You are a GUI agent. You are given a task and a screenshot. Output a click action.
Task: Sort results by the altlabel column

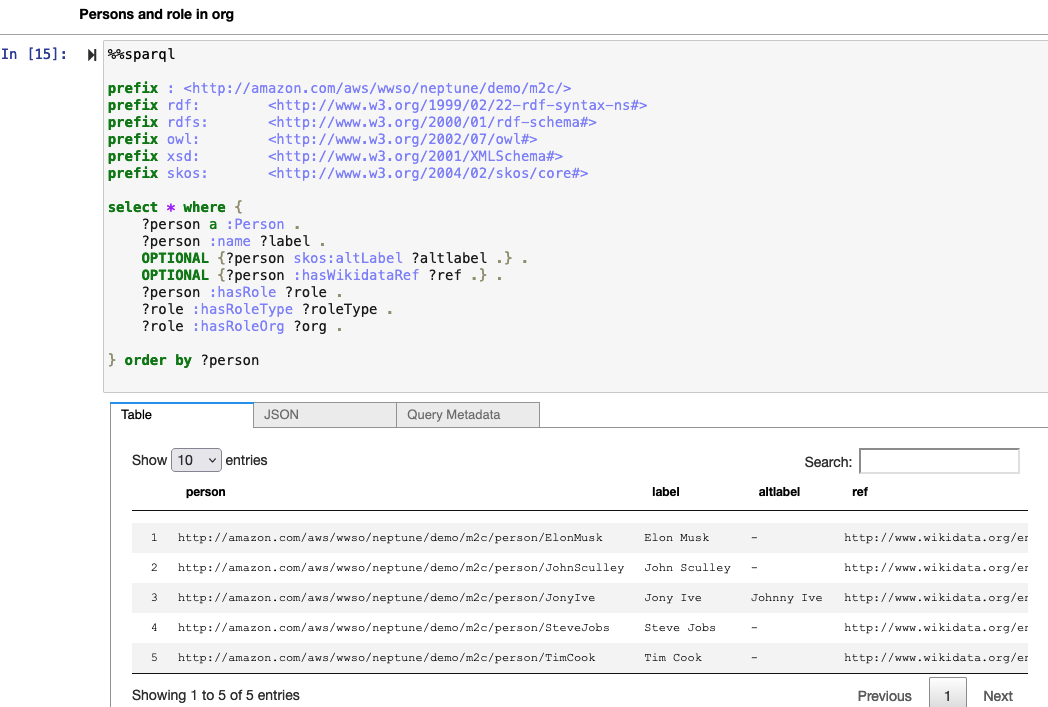coord(779,492)
